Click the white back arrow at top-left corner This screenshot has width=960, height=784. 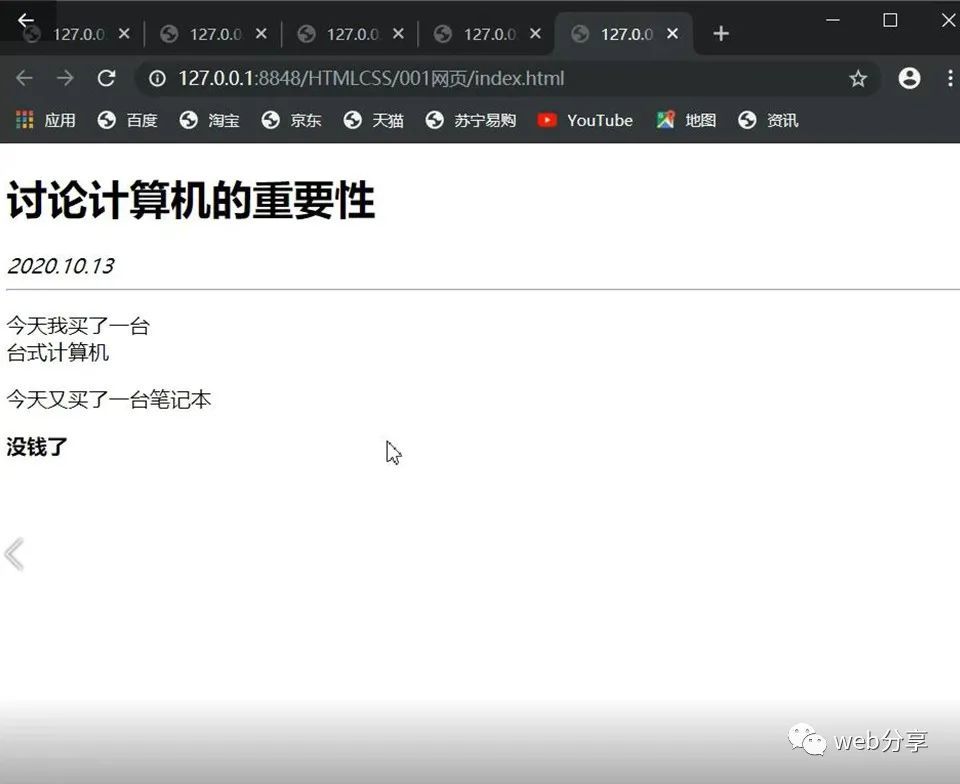[26, 20]
